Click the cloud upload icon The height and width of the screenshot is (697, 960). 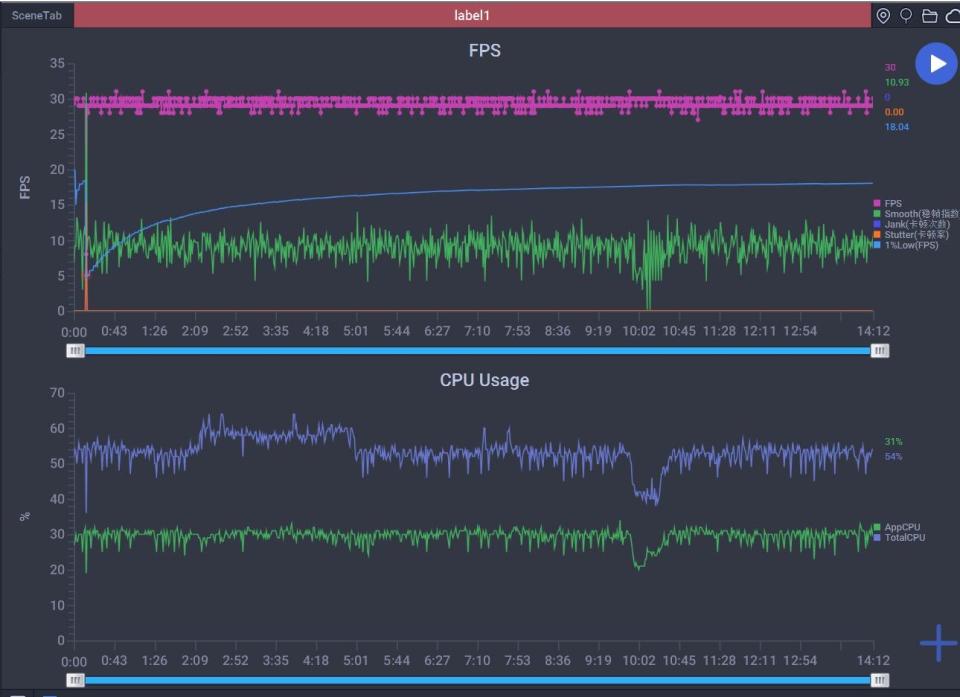pyautogui.click(x=953, y=16)
